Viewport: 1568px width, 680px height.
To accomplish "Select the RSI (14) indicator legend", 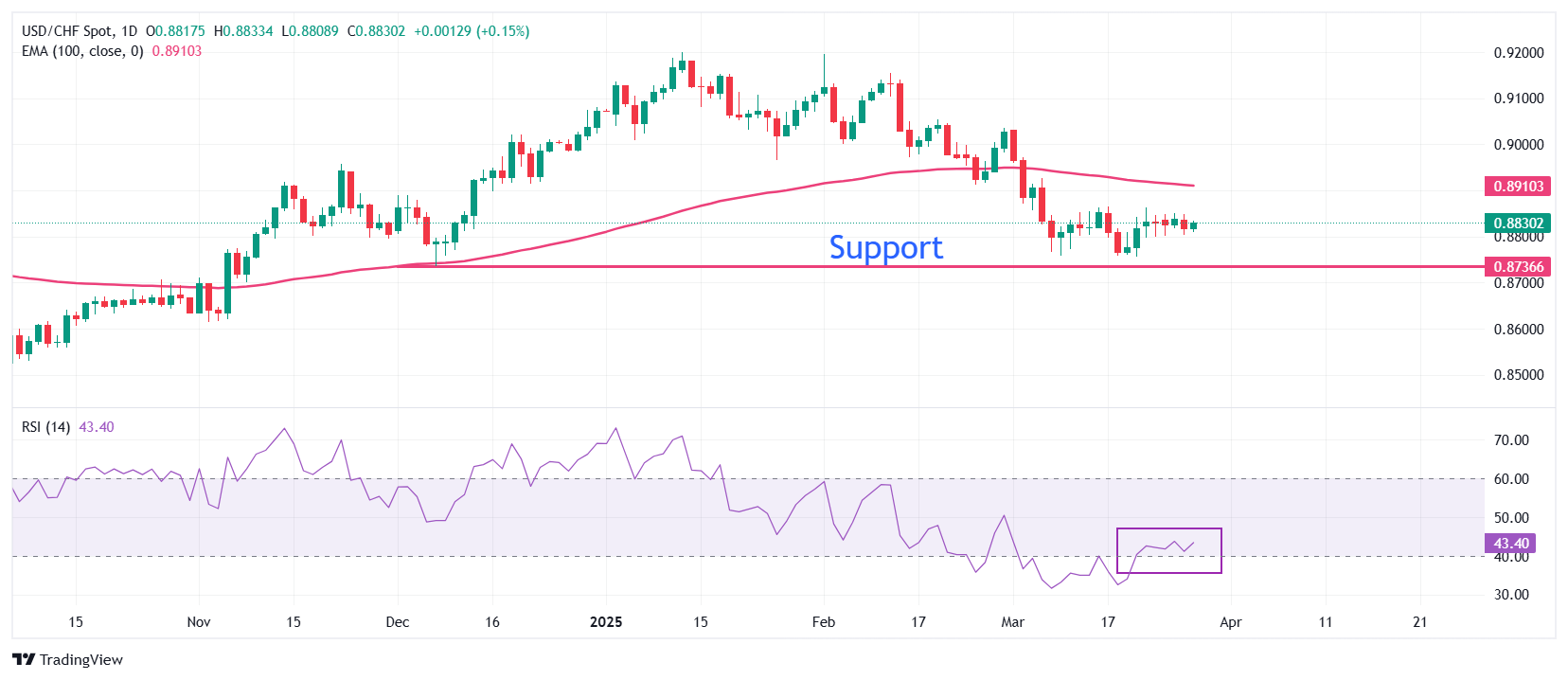I will (x=45, y=427).
